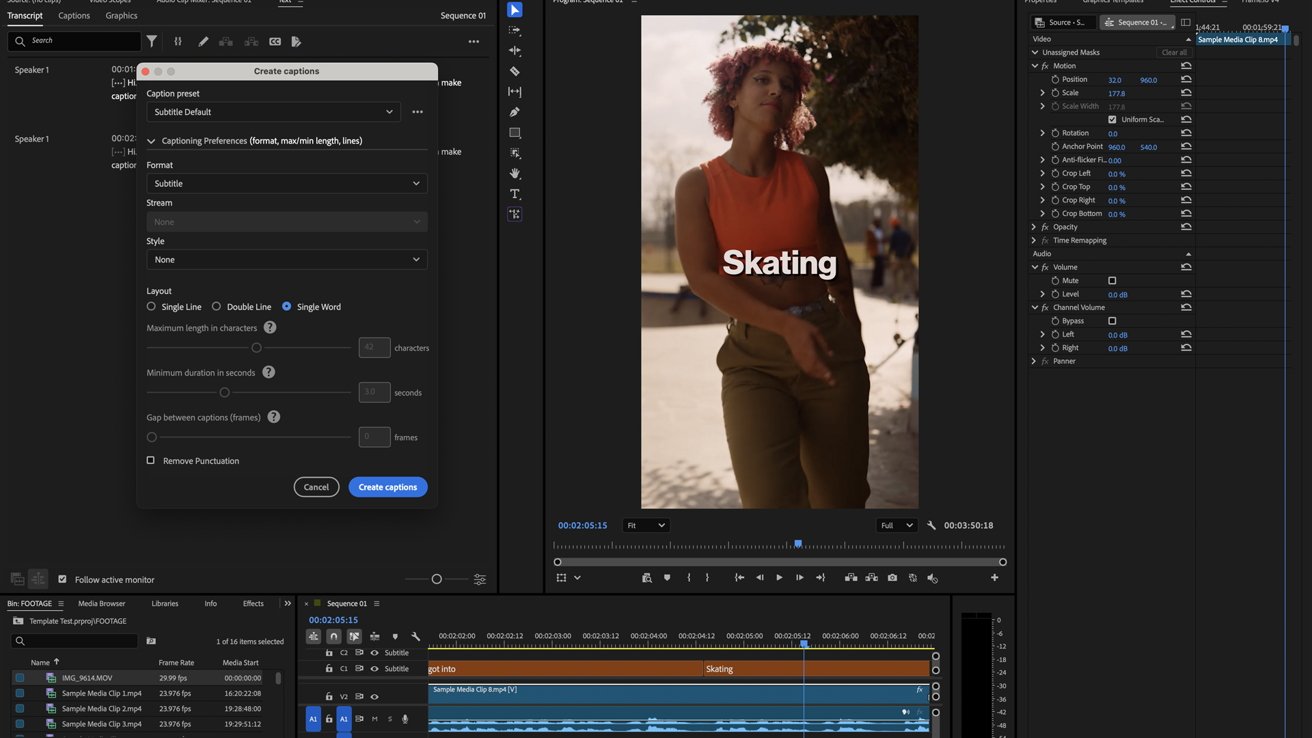Click the Lift button in Program monitor
The width and height of the screenshot is (1312, 738).
pyautogui.click(x=851, y=578)
